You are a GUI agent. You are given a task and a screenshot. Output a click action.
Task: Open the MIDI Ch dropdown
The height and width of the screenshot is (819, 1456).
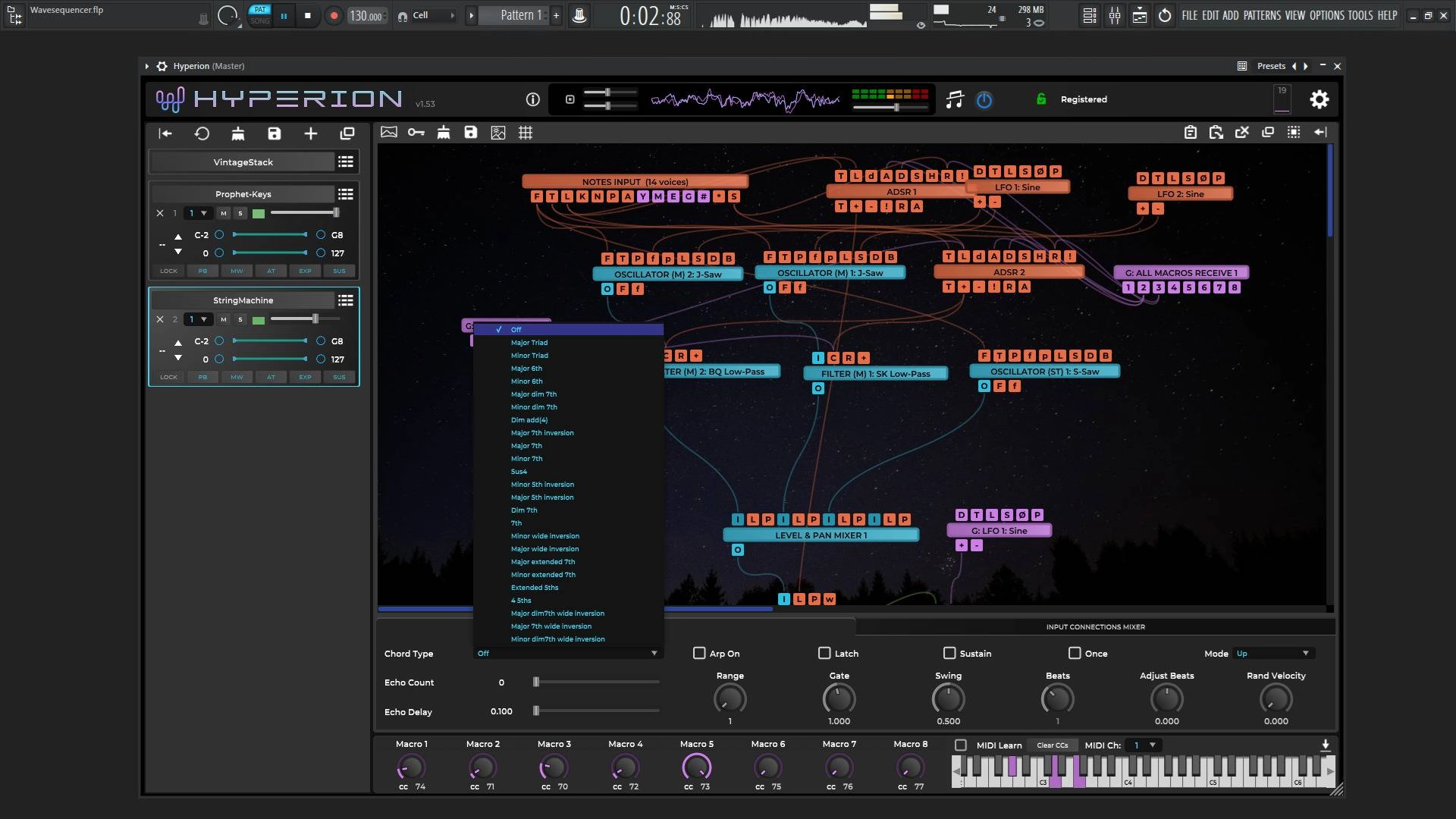(x=1144, y=745)
